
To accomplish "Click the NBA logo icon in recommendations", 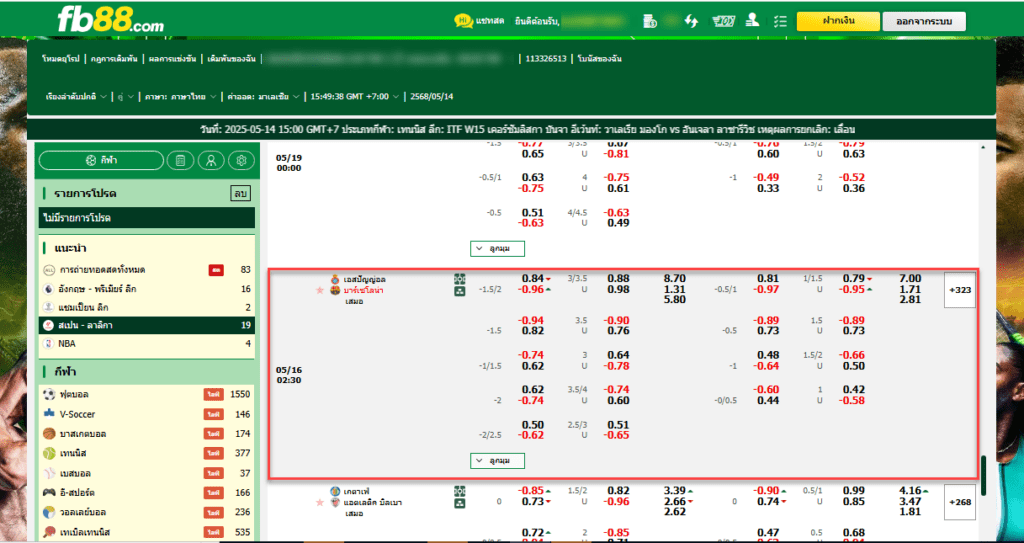I will tap(48, 344).
